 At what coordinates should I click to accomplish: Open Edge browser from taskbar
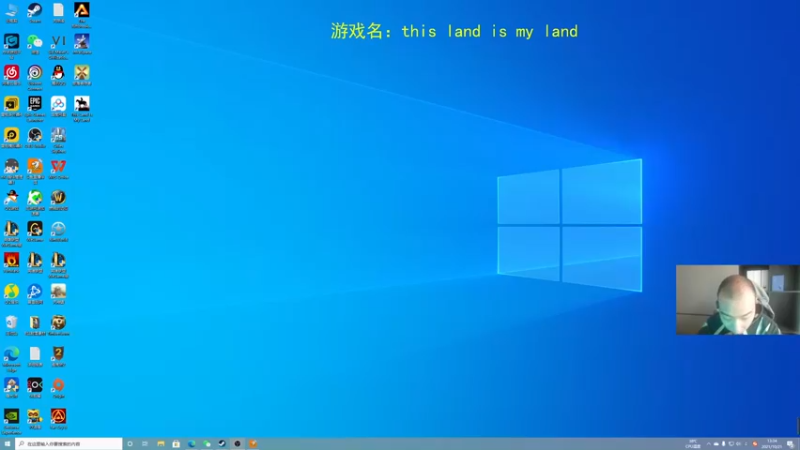point(191,444)
